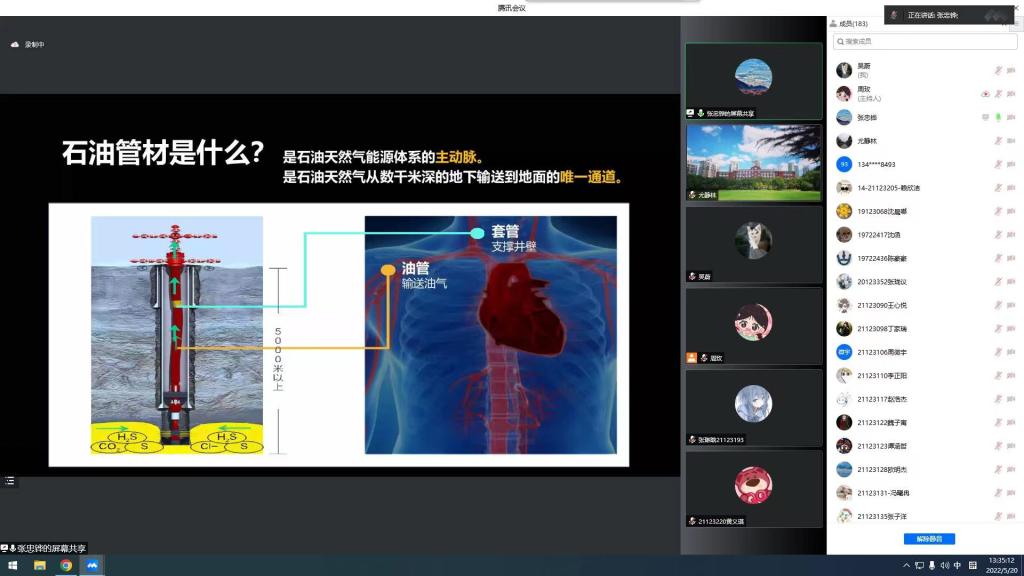Image resolution: width=1024 pixels, height=576 pixels.
Task: Click the 张忠铧的屏幕共享 label at bottom left
Action: pos(49,548)
